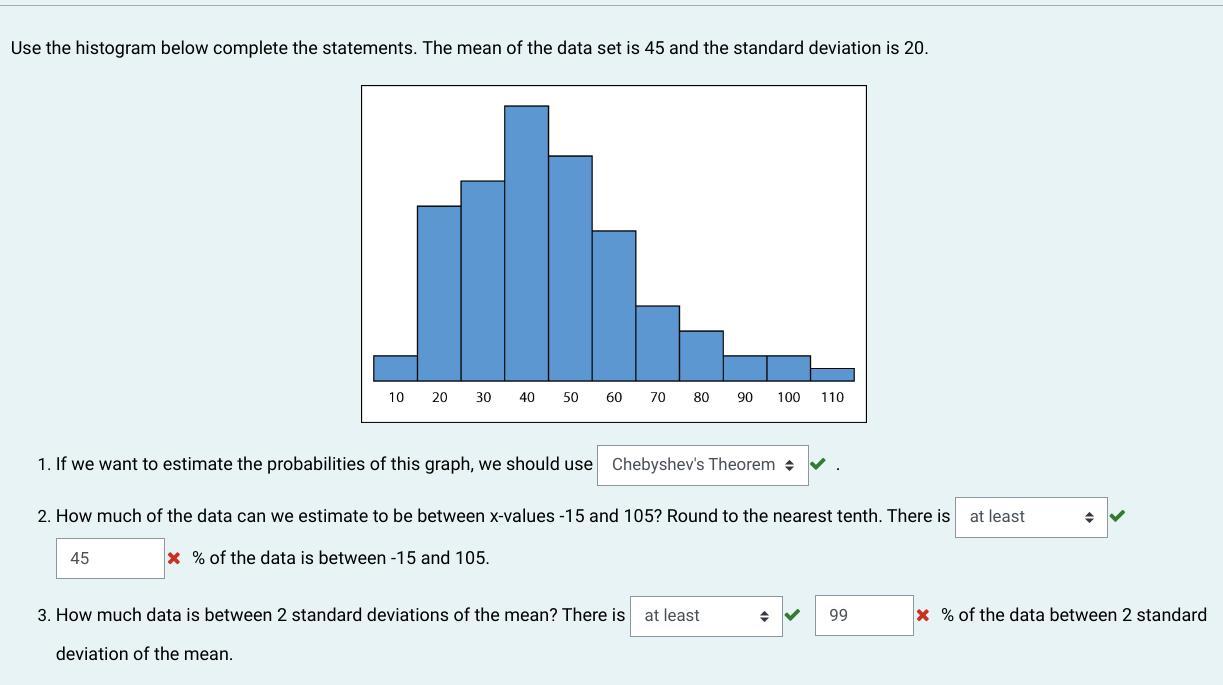Click the tallest histogram bar near 40
The height and width of the screenshot is (685, 1223).
(x=526, y=243)
